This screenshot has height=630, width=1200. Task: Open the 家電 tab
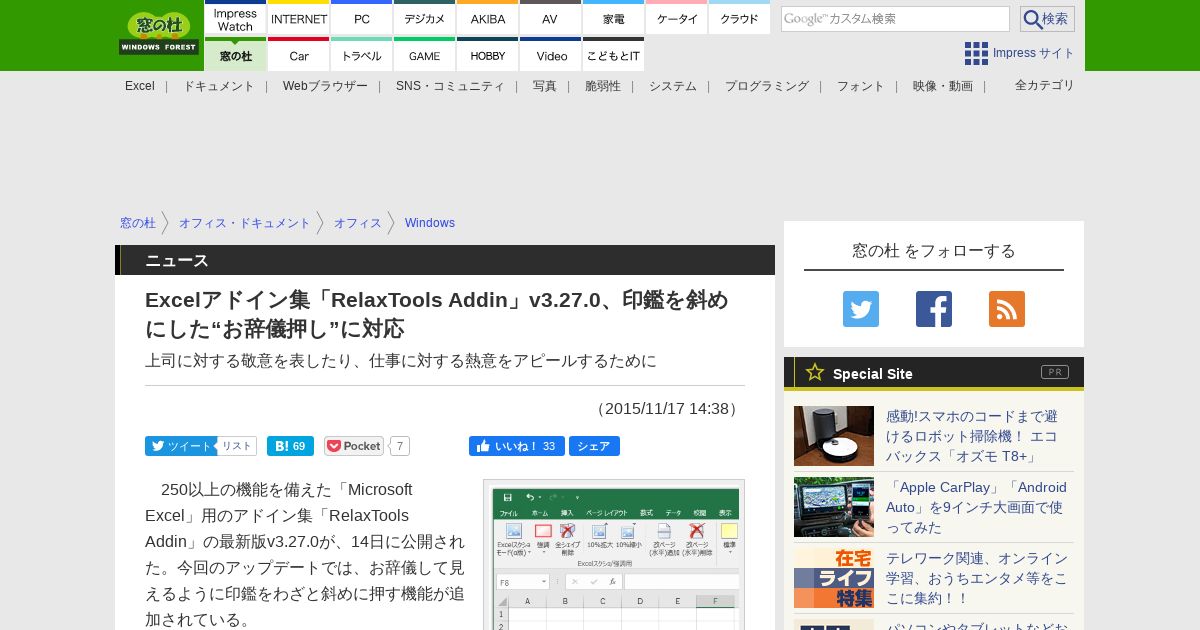pos(613,19)
